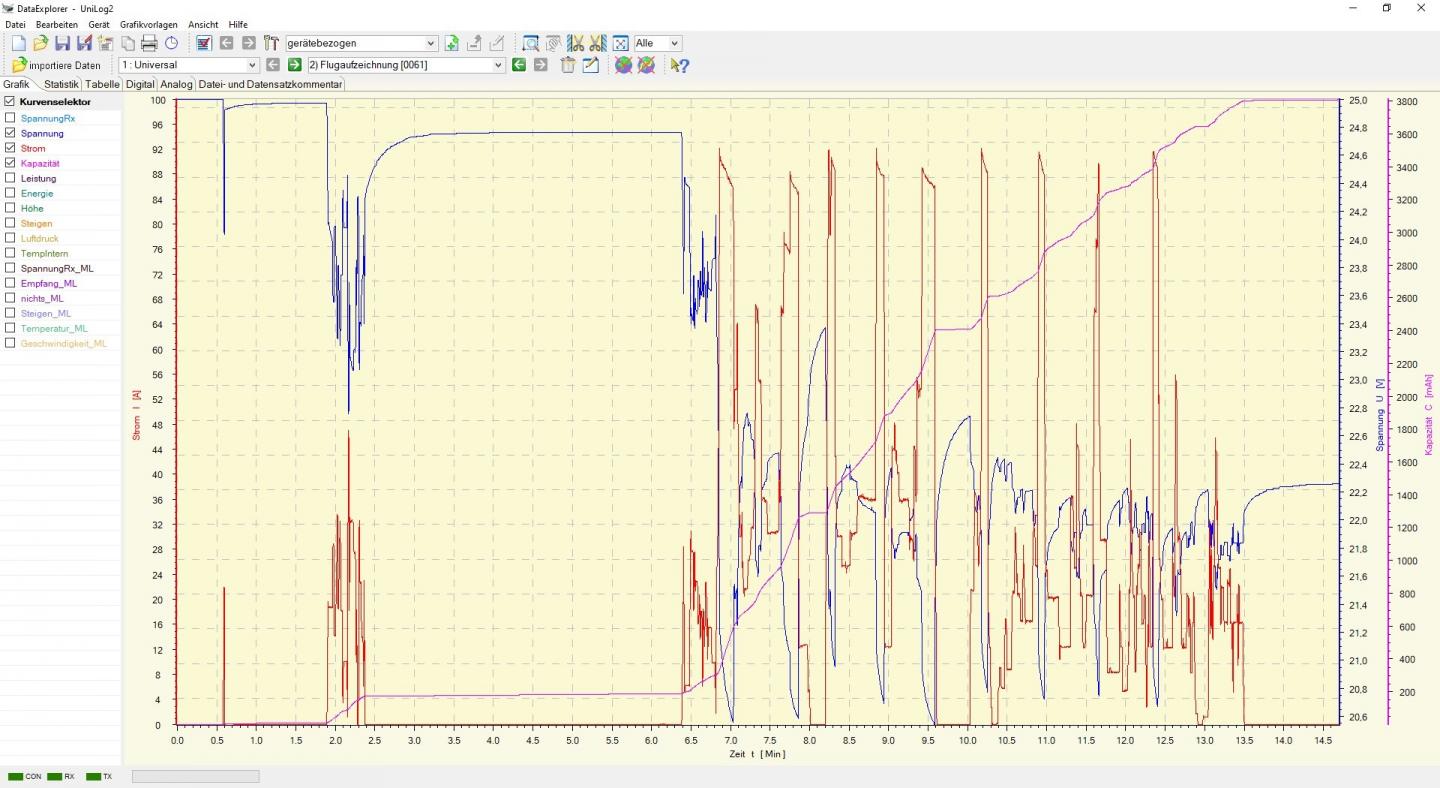1440x788 pixels.
Task: Open the Grafikvorlagen menu
Action: [x=149, y=24]
